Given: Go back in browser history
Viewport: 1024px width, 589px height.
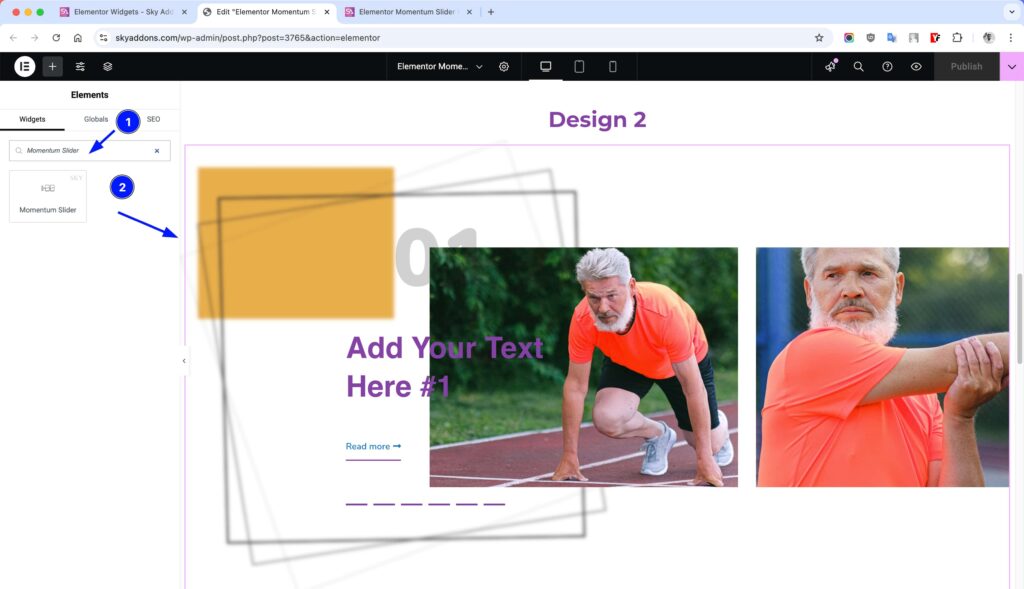Looking at the screenshot, I should pyautogui.click(x=13, y=38).
